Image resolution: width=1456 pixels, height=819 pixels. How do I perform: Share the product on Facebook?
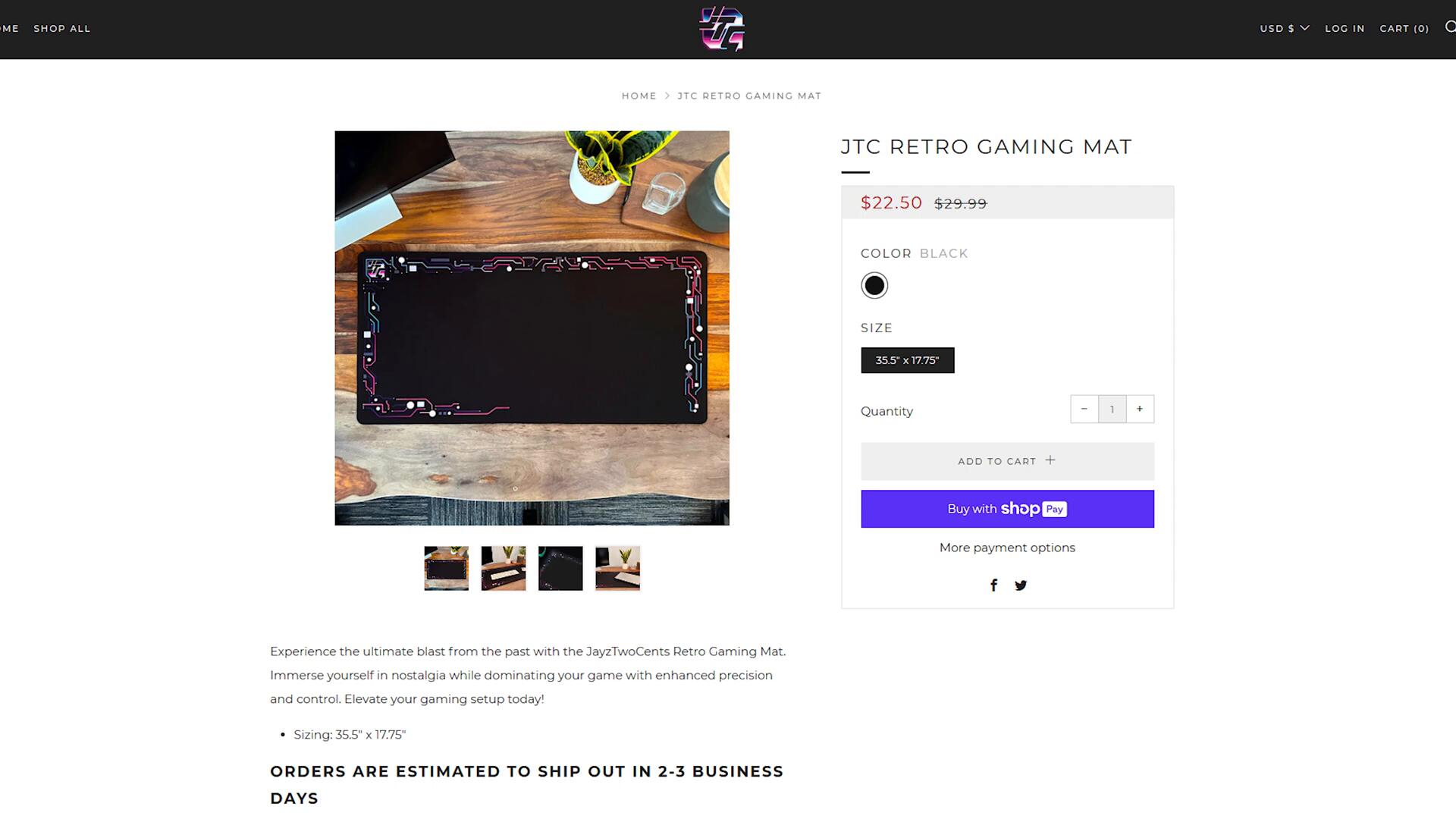[x=993, y=585]
